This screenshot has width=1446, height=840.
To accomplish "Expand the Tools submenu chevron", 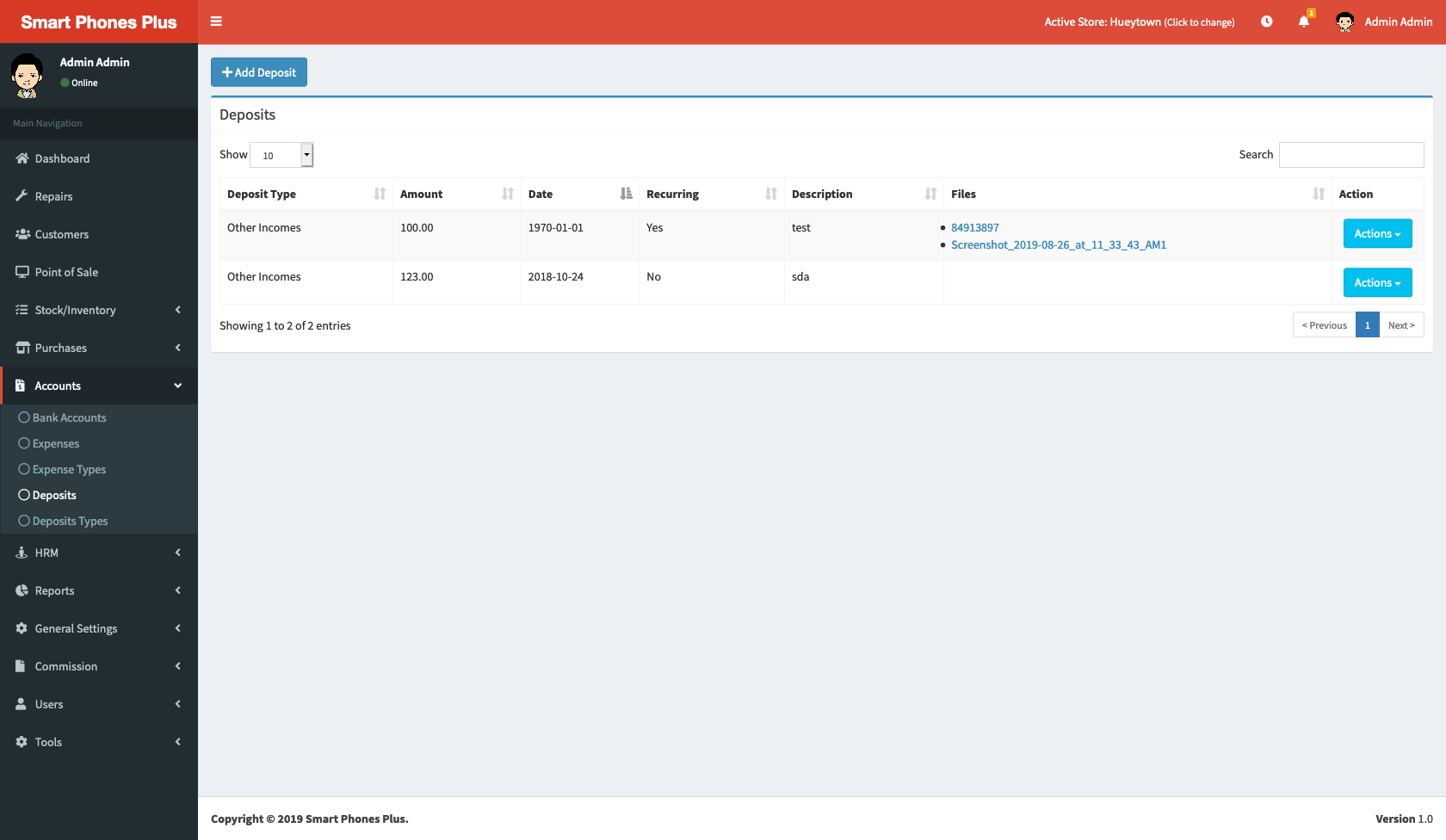I will tap(178, 742).
